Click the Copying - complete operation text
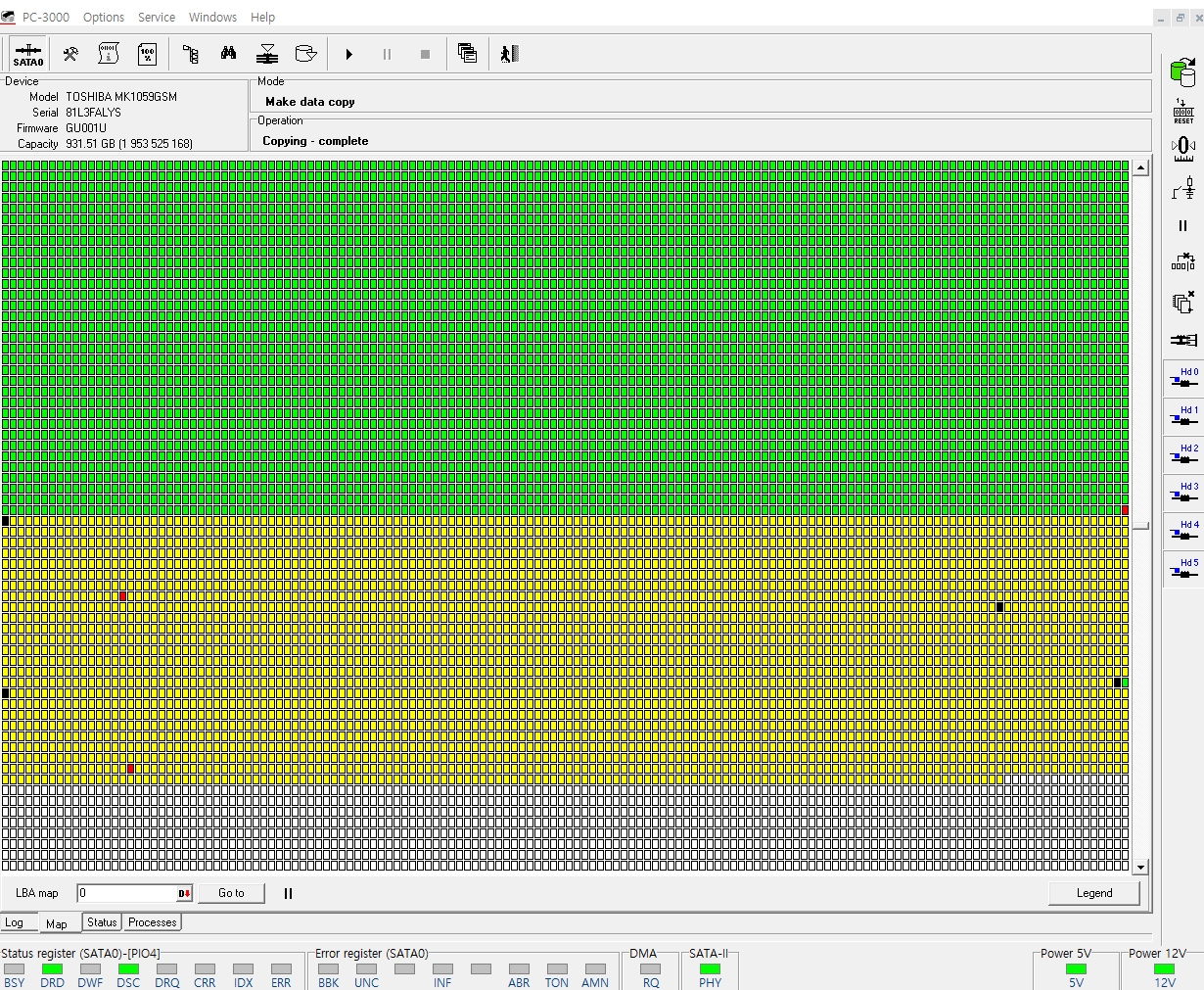Screen dimensions: 1204x990 [315, 141]
